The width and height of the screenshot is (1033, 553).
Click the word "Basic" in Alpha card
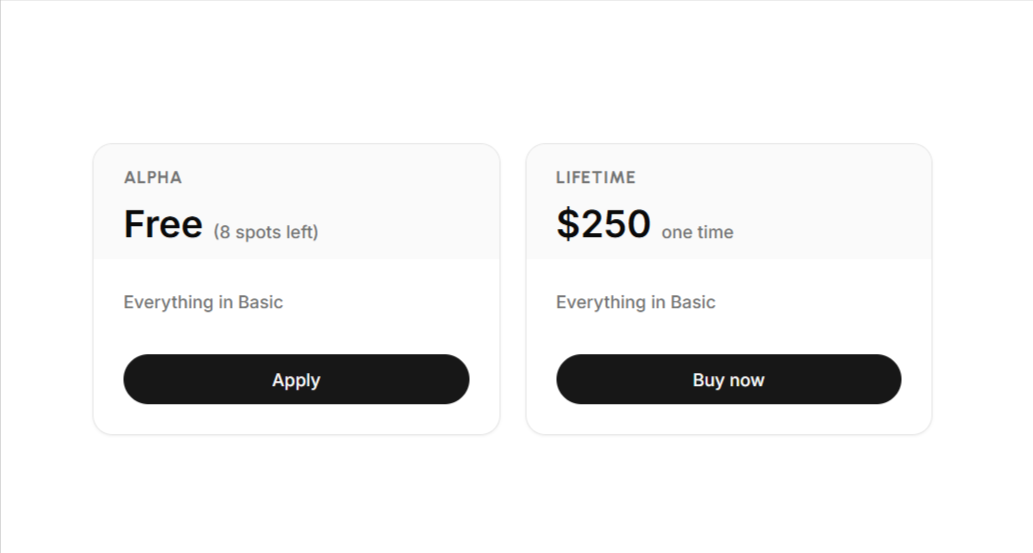click(x=260, y=302)
